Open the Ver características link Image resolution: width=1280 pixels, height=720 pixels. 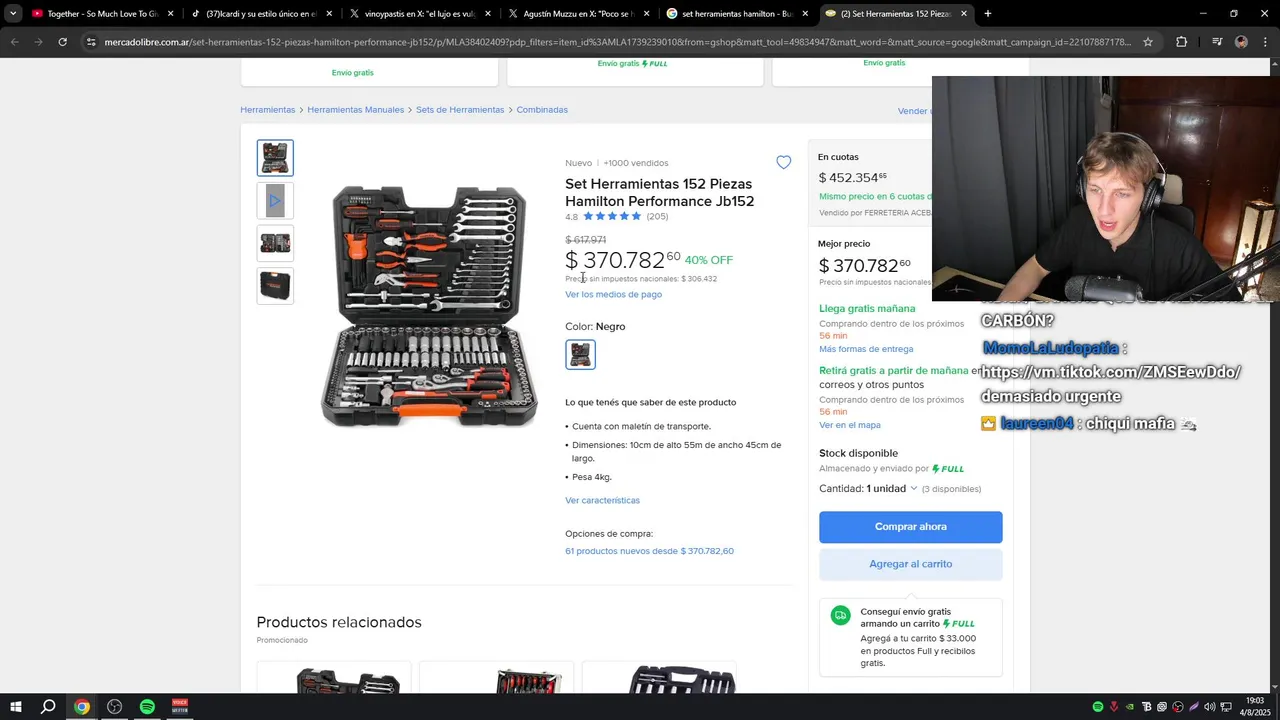[x=602, y=500]
